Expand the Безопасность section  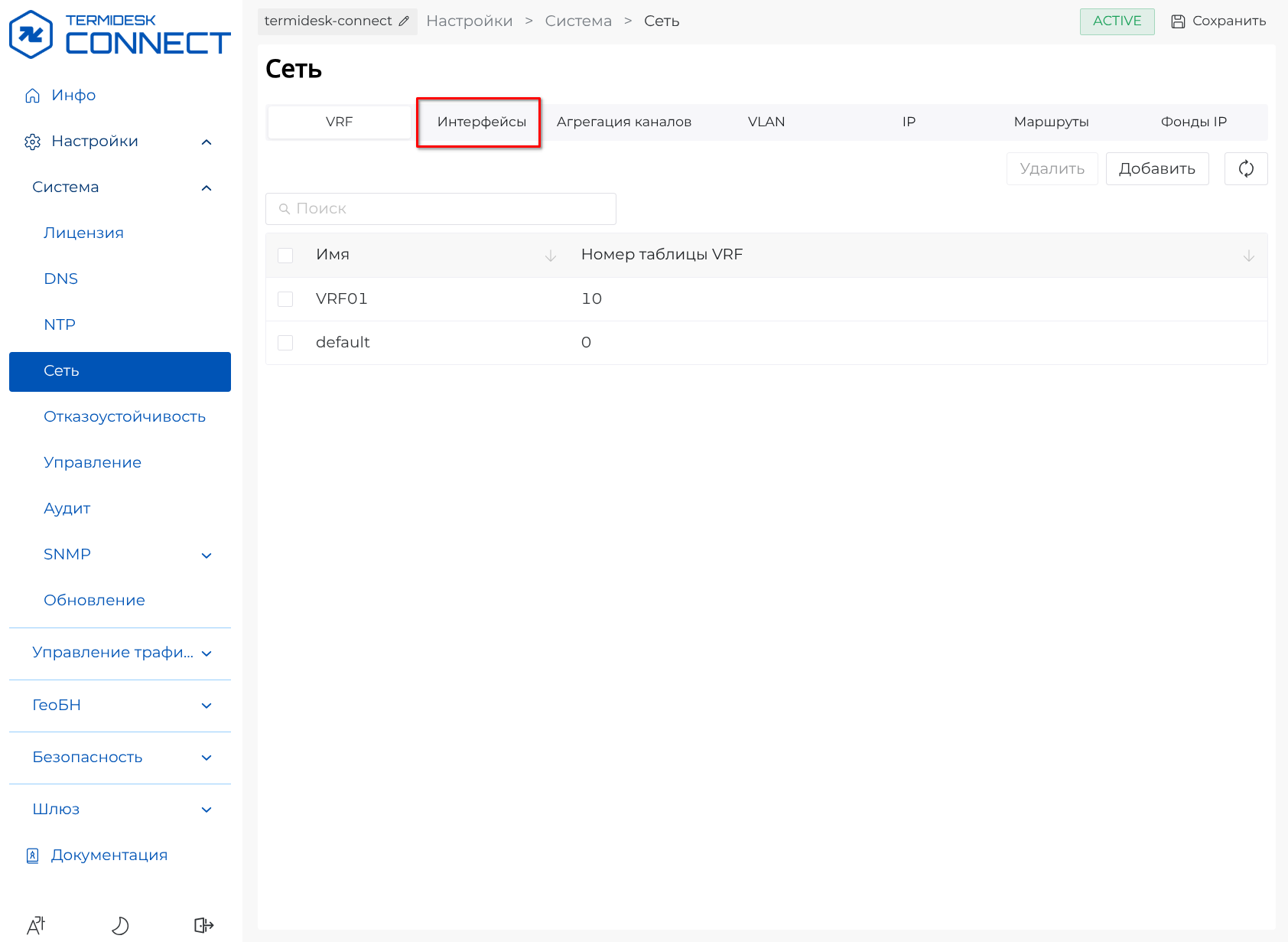pos(206,758)
